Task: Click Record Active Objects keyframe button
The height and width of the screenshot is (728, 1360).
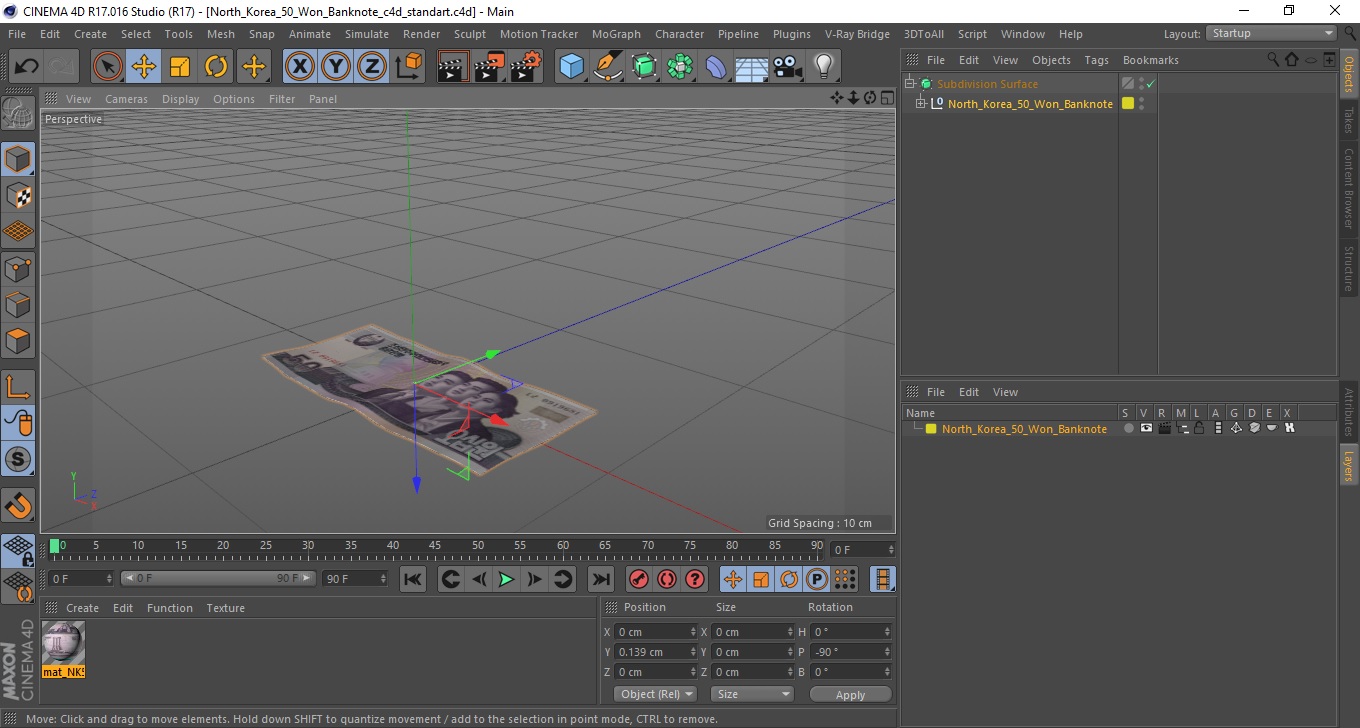Action: point(638,579)
